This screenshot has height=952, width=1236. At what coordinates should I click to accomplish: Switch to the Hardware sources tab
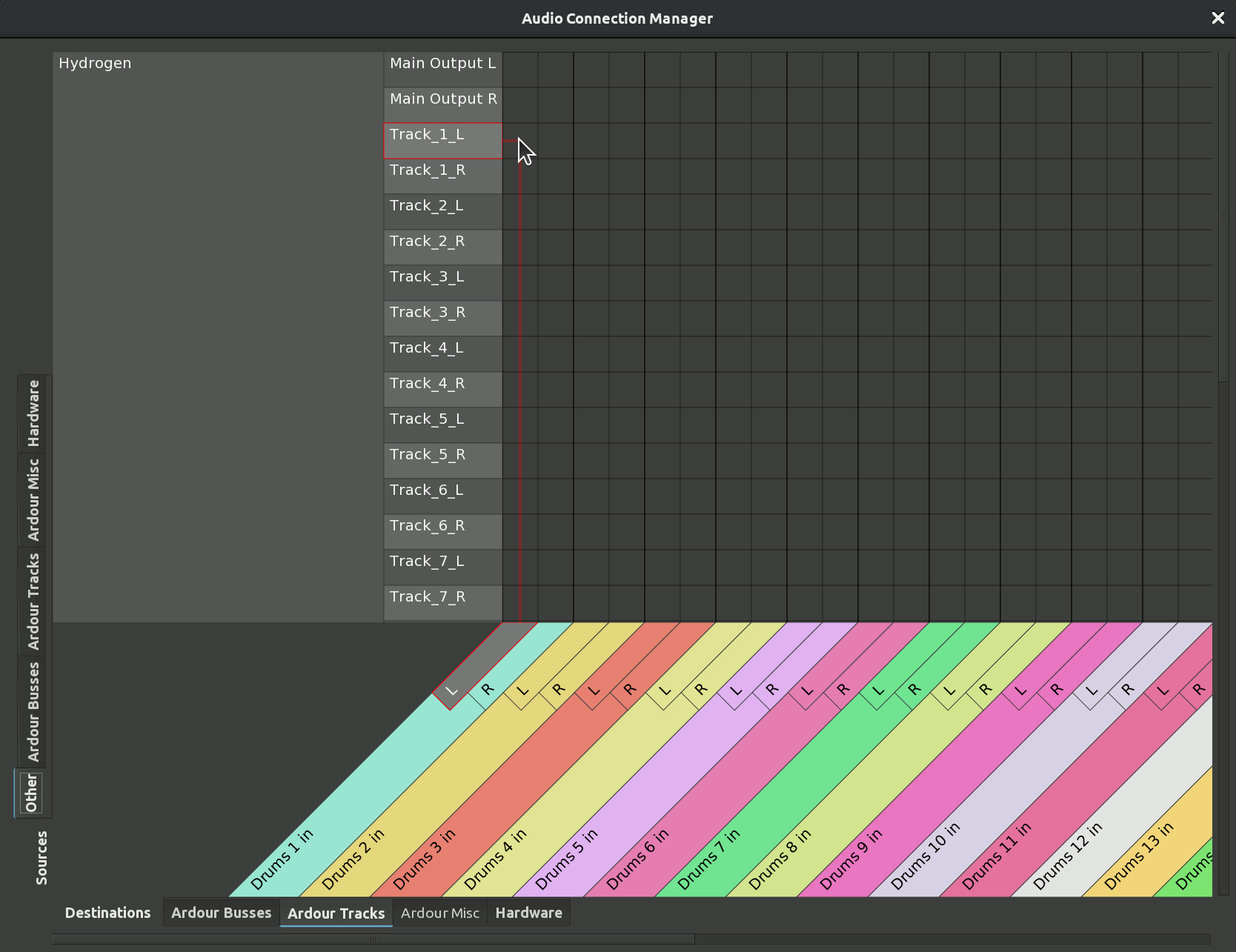pos(33,413)
